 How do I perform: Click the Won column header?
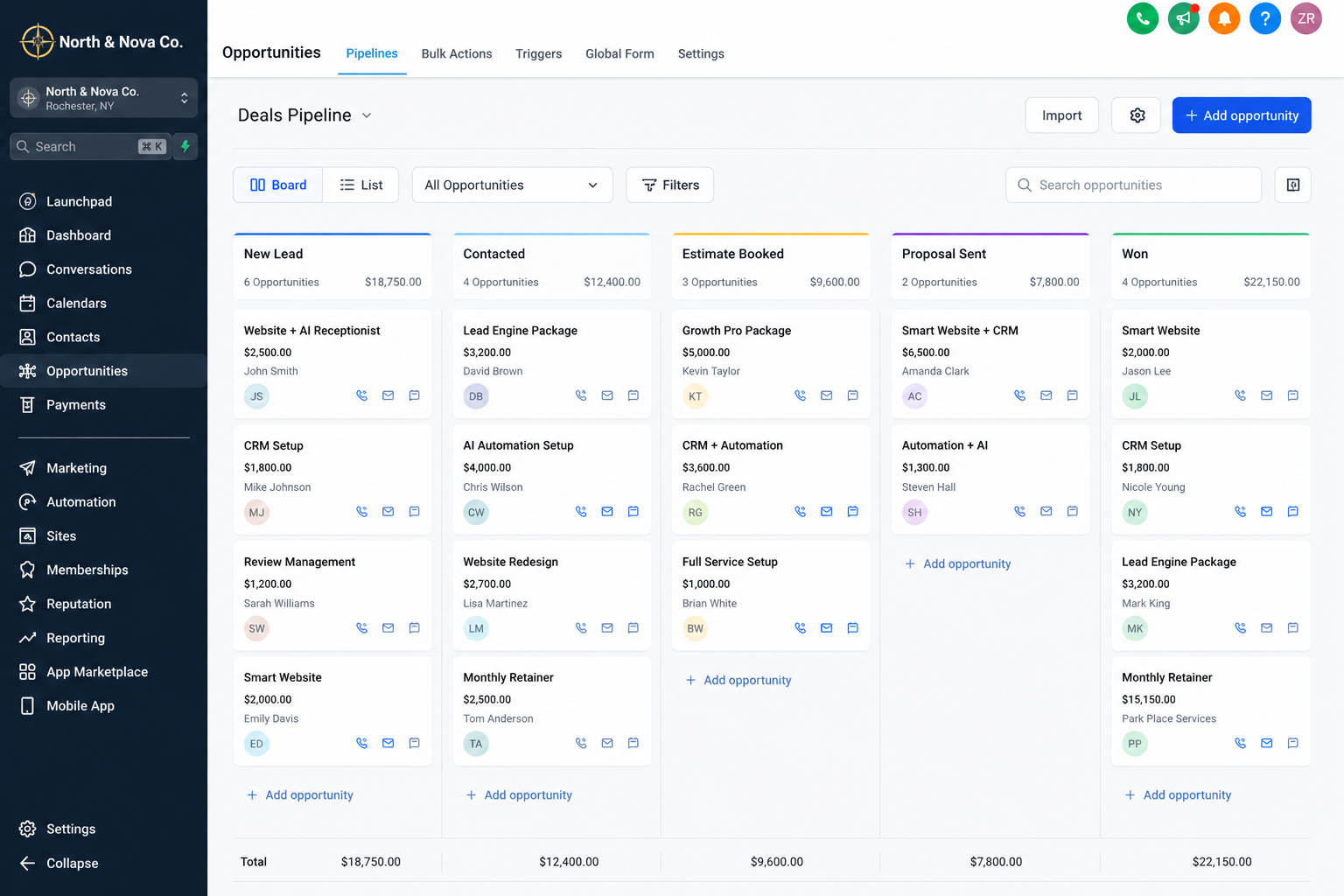(1211, 267)
